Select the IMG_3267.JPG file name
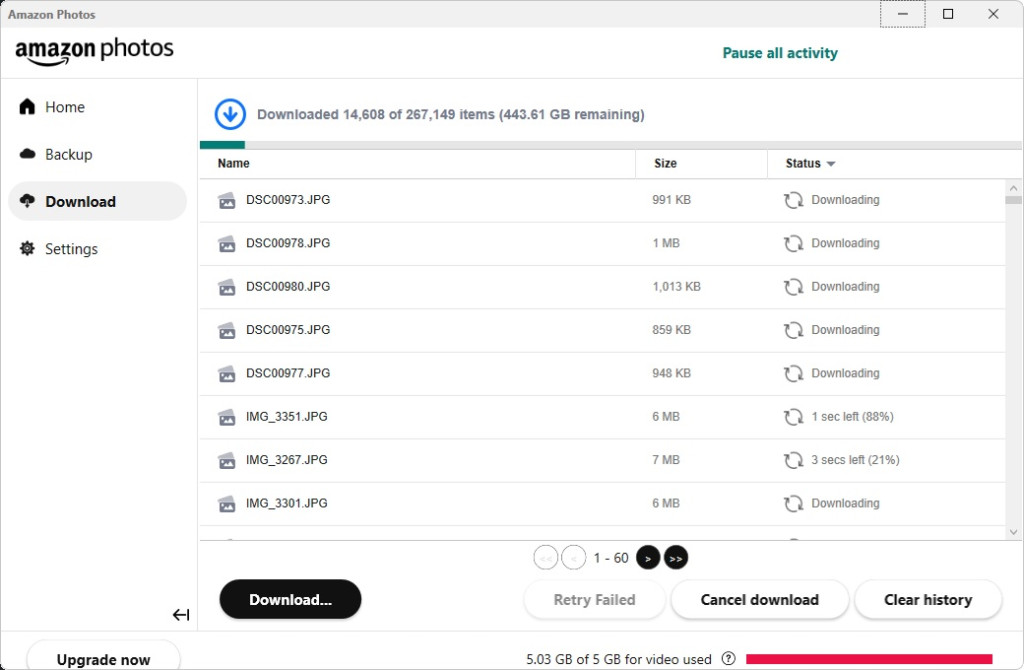Image resolution: width=1024 pixels, height=670 pixels. click(x=287, y=460)
